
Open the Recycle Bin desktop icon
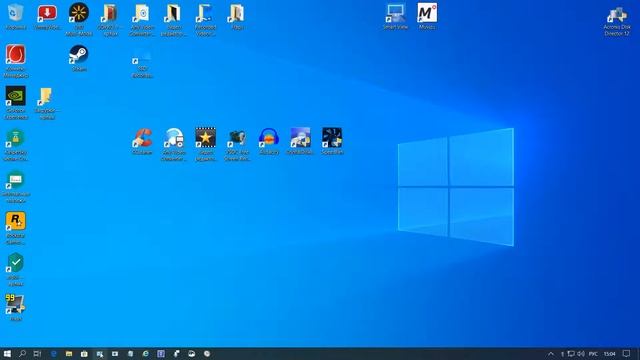click(16, 13)
